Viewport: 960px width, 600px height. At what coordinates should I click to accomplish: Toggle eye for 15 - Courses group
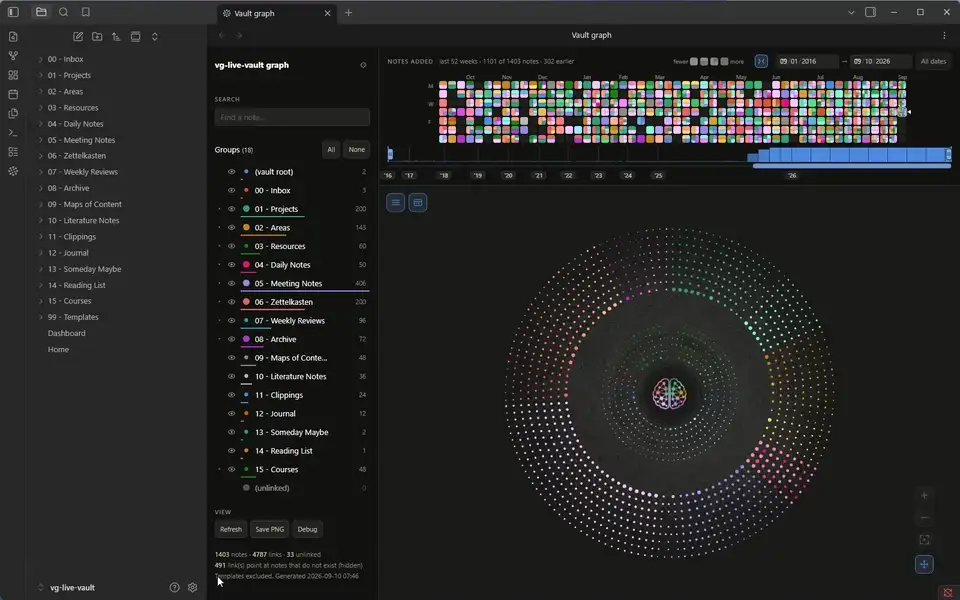pyautogui.click(x=231, y=470)
